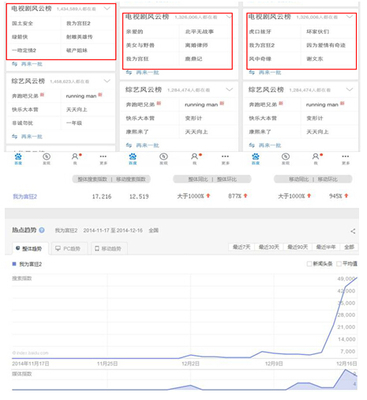Collapse 电视剧风云榜 in the middle phone screen
Viewport: 367px width, 400px height.
(x=229, y=17)
